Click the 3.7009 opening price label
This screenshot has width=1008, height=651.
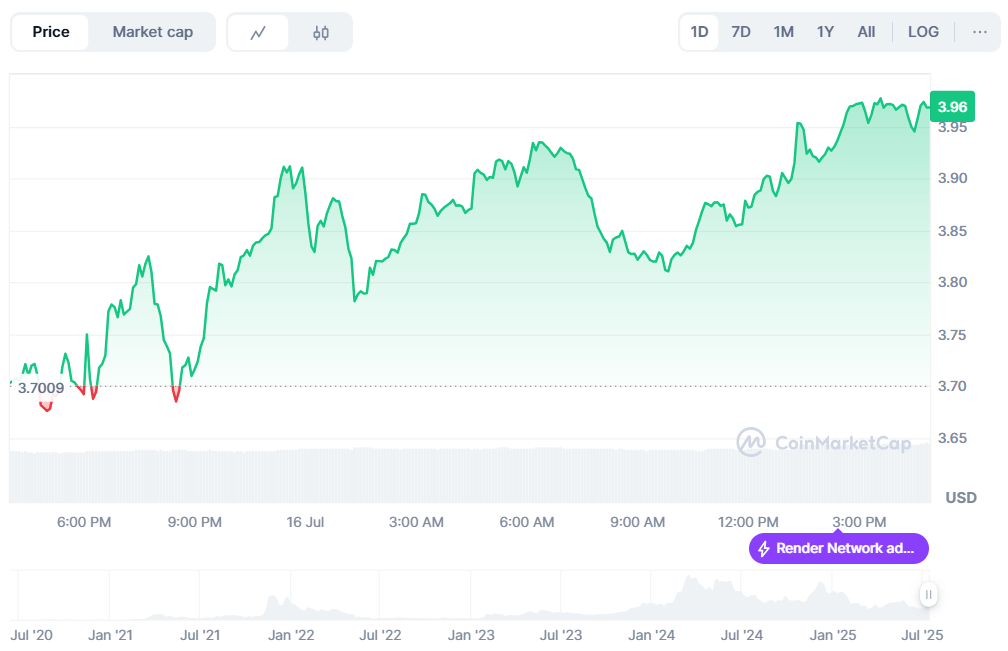coord(41,388)
